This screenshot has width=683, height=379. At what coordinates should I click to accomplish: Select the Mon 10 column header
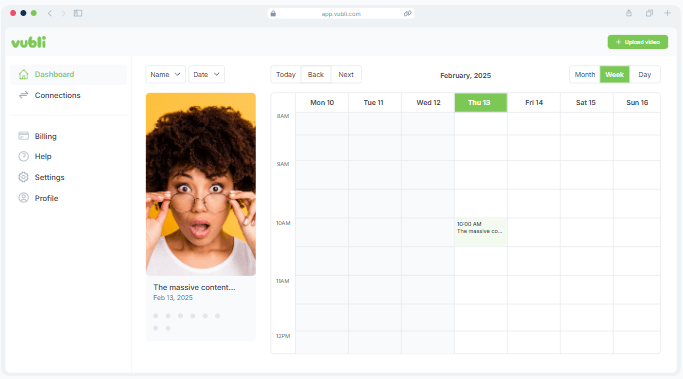pyautogui.click(x=322, y=103)
